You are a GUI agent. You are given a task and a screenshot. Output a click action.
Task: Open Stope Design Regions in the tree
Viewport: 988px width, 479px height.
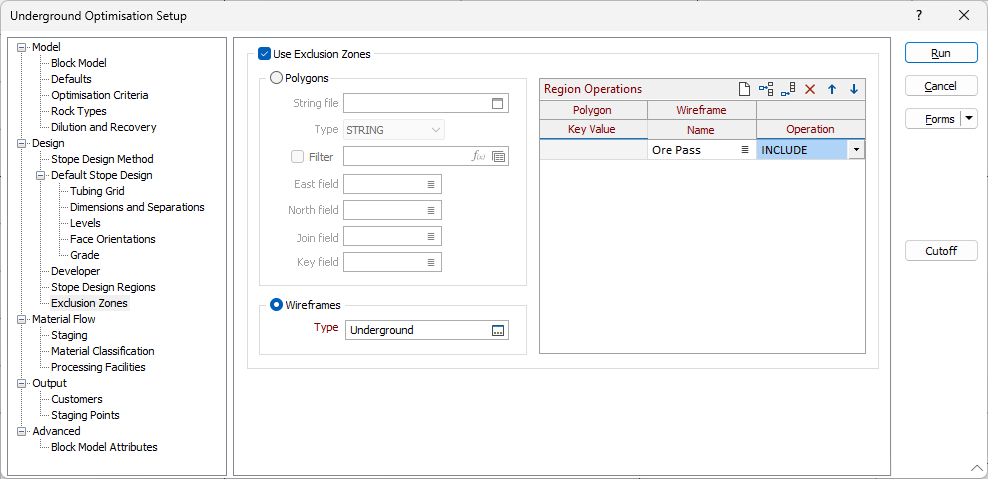pos(103,287)
